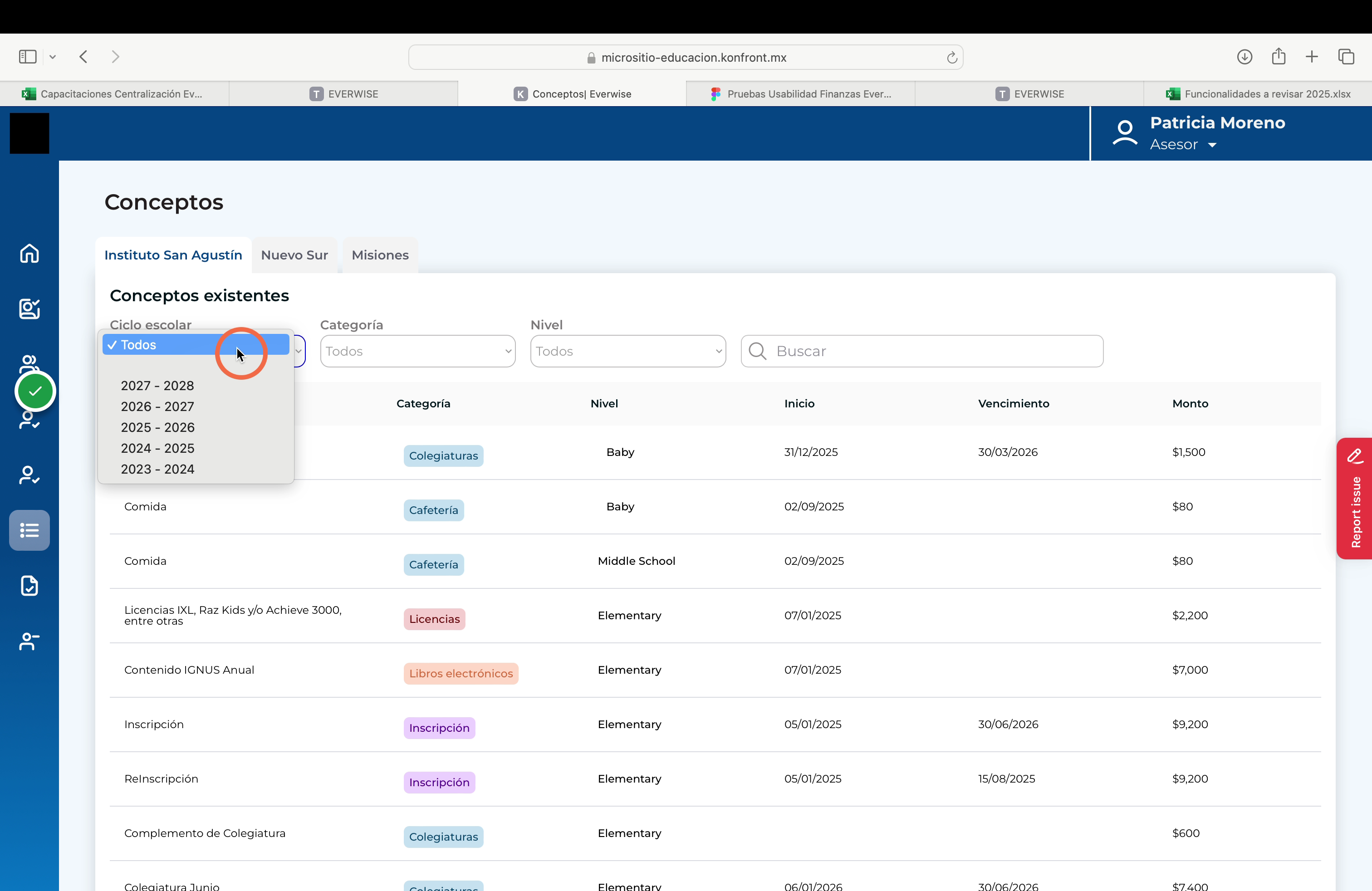Click the Report issue button

(1355, 499)
